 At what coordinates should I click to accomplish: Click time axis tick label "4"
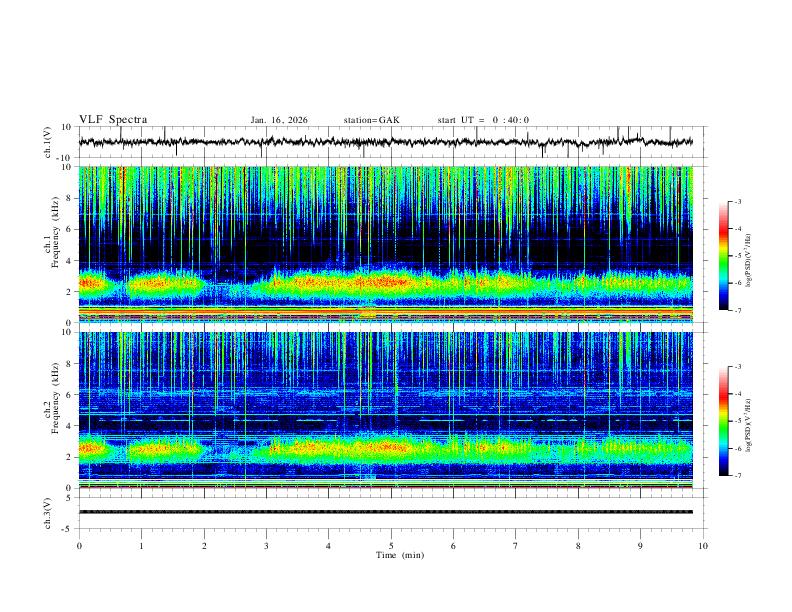329,546
